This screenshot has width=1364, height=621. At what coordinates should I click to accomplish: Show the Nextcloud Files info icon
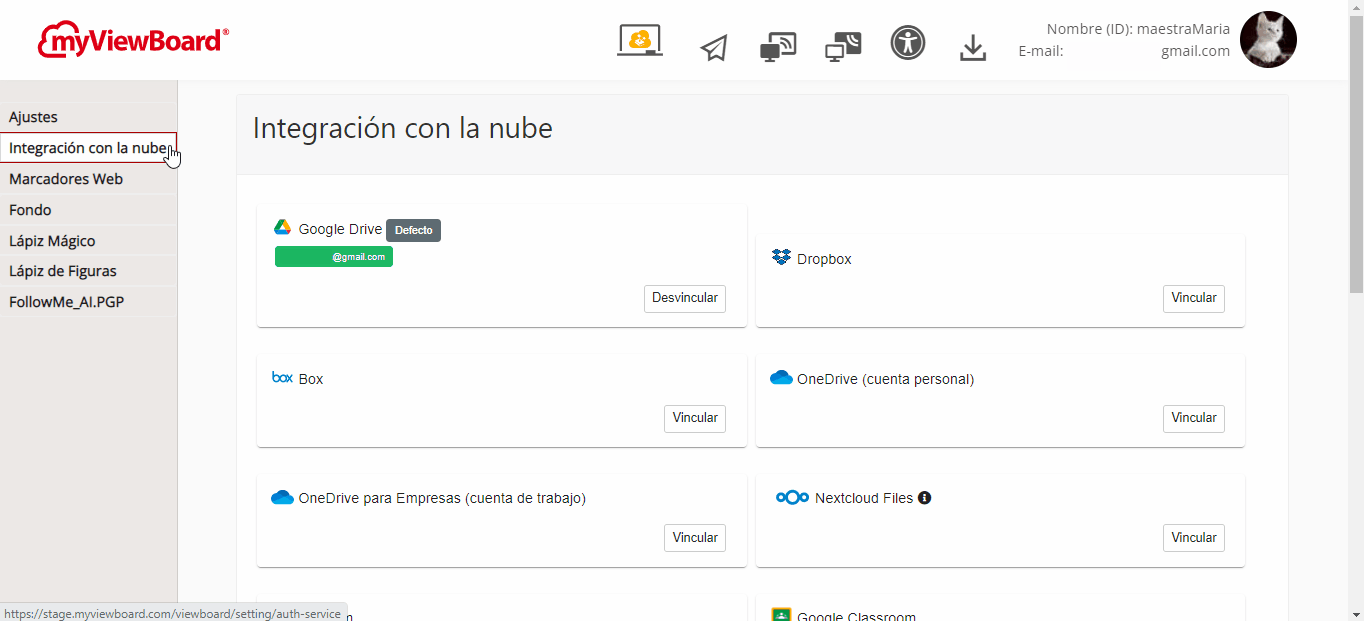924,498
